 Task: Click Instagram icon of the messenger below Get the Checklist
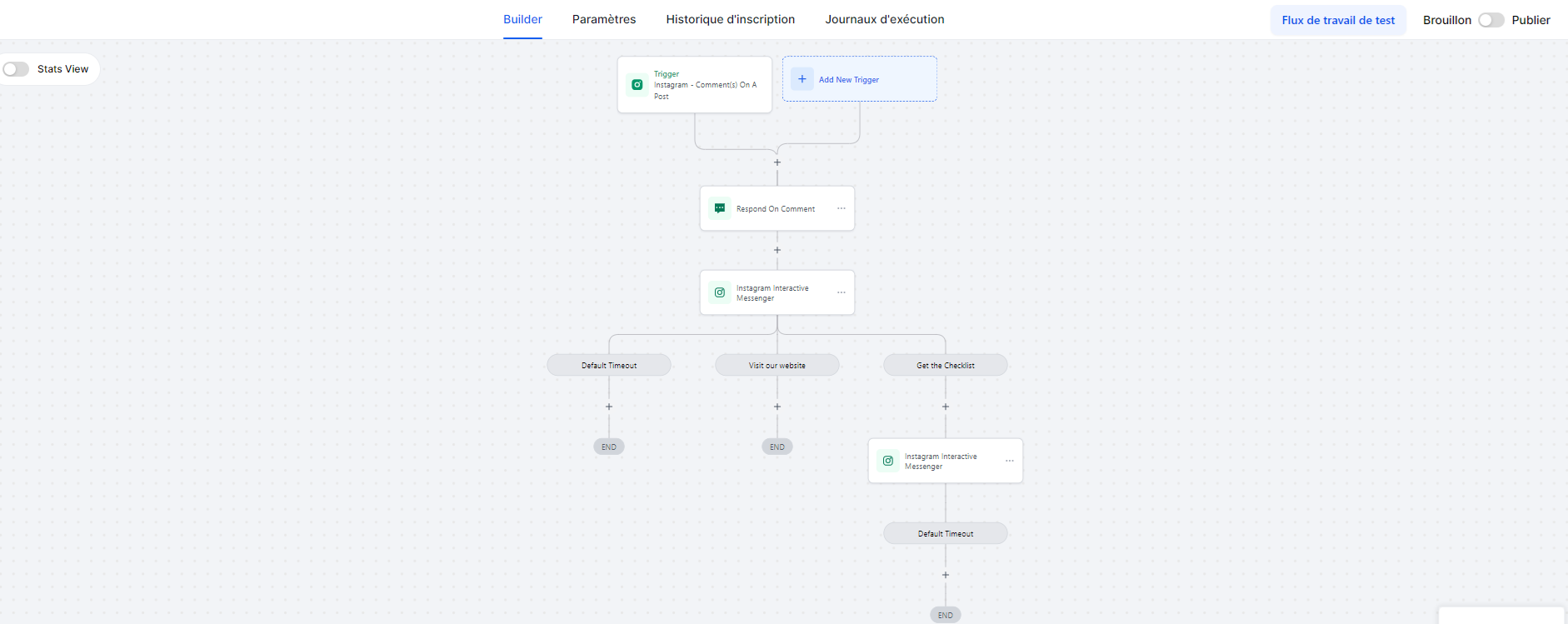(888, 461)
